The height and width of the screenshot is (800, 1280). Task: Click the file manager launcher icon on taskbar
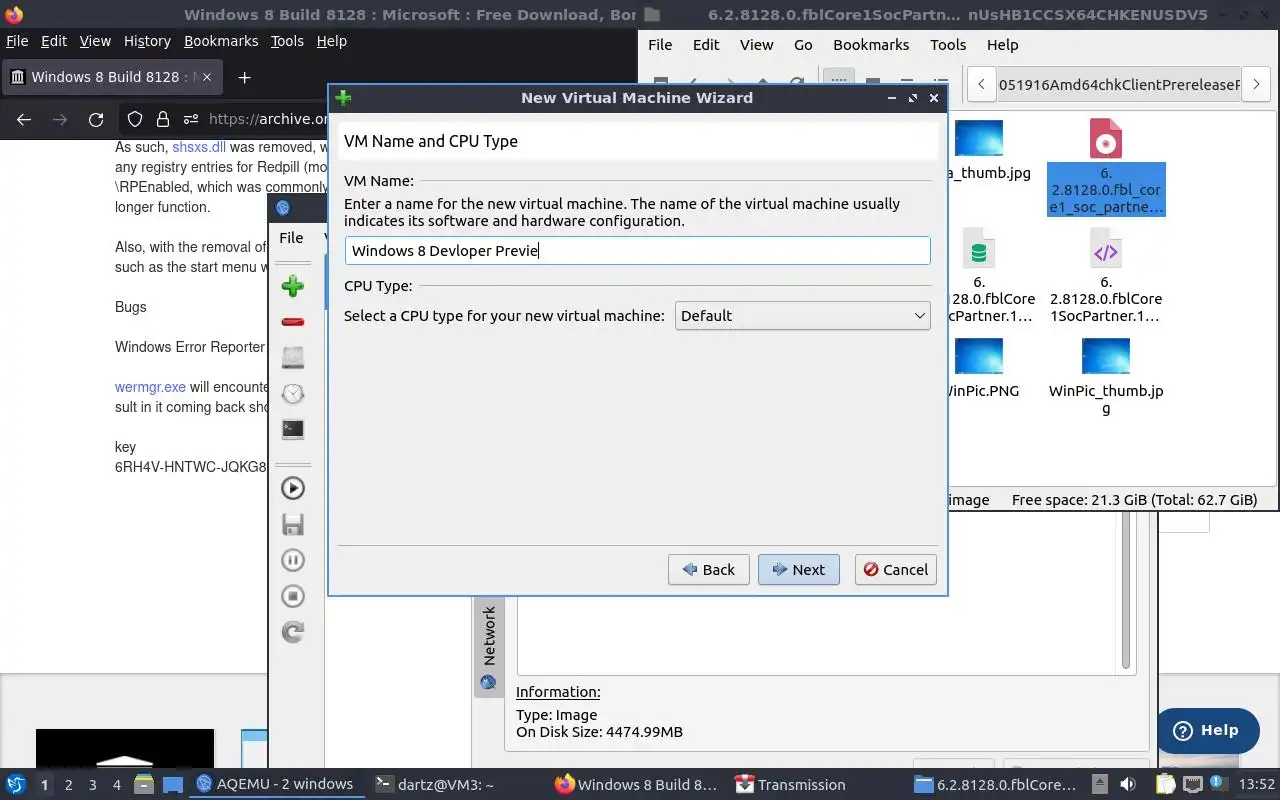pyautogui.click(x=143, y=784)
